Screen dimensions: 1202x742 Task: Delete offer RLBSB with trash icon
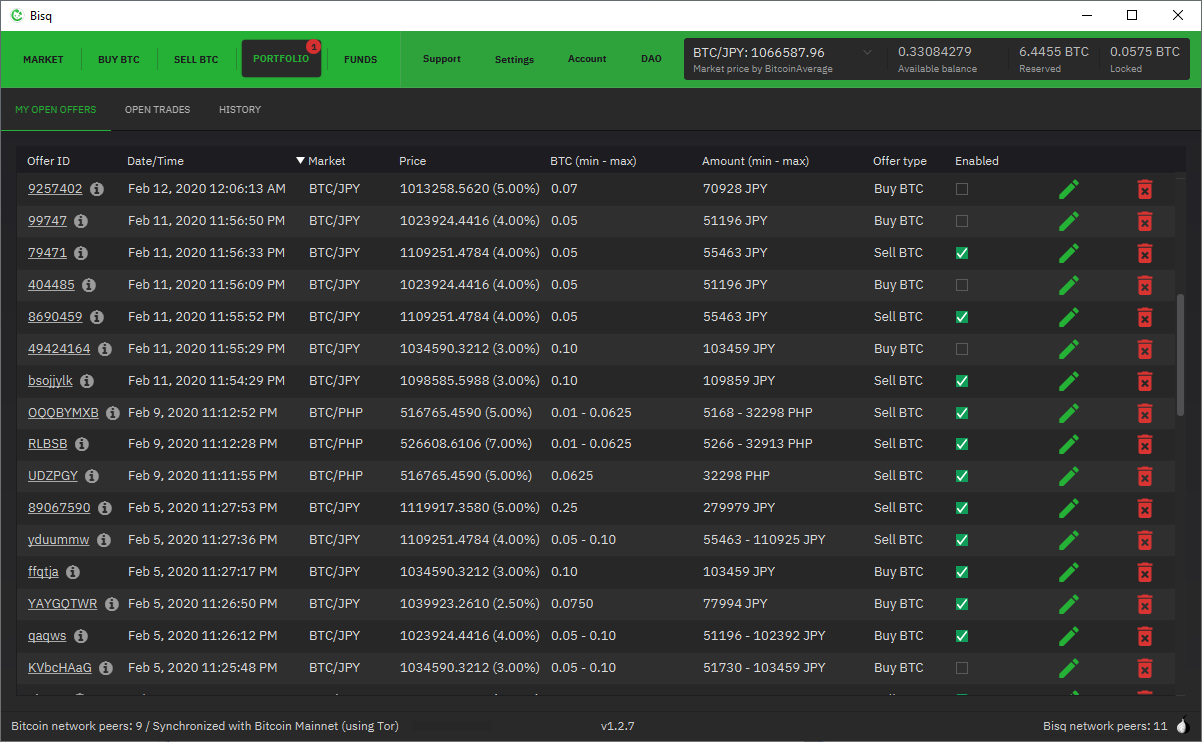click(x=1145, y=444)
